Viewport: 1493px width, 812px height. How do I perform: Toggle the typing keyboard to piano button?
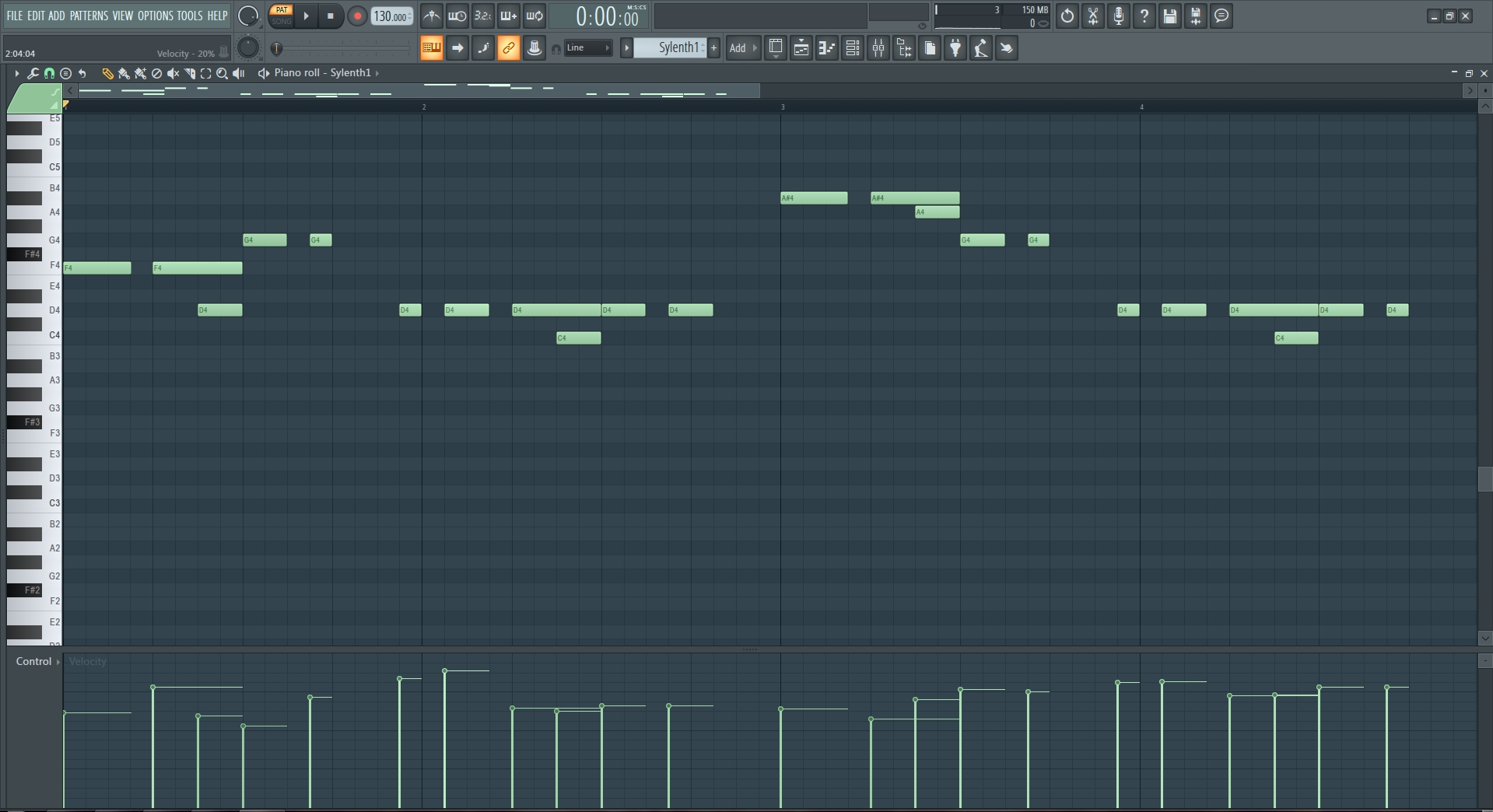(431, 48)
